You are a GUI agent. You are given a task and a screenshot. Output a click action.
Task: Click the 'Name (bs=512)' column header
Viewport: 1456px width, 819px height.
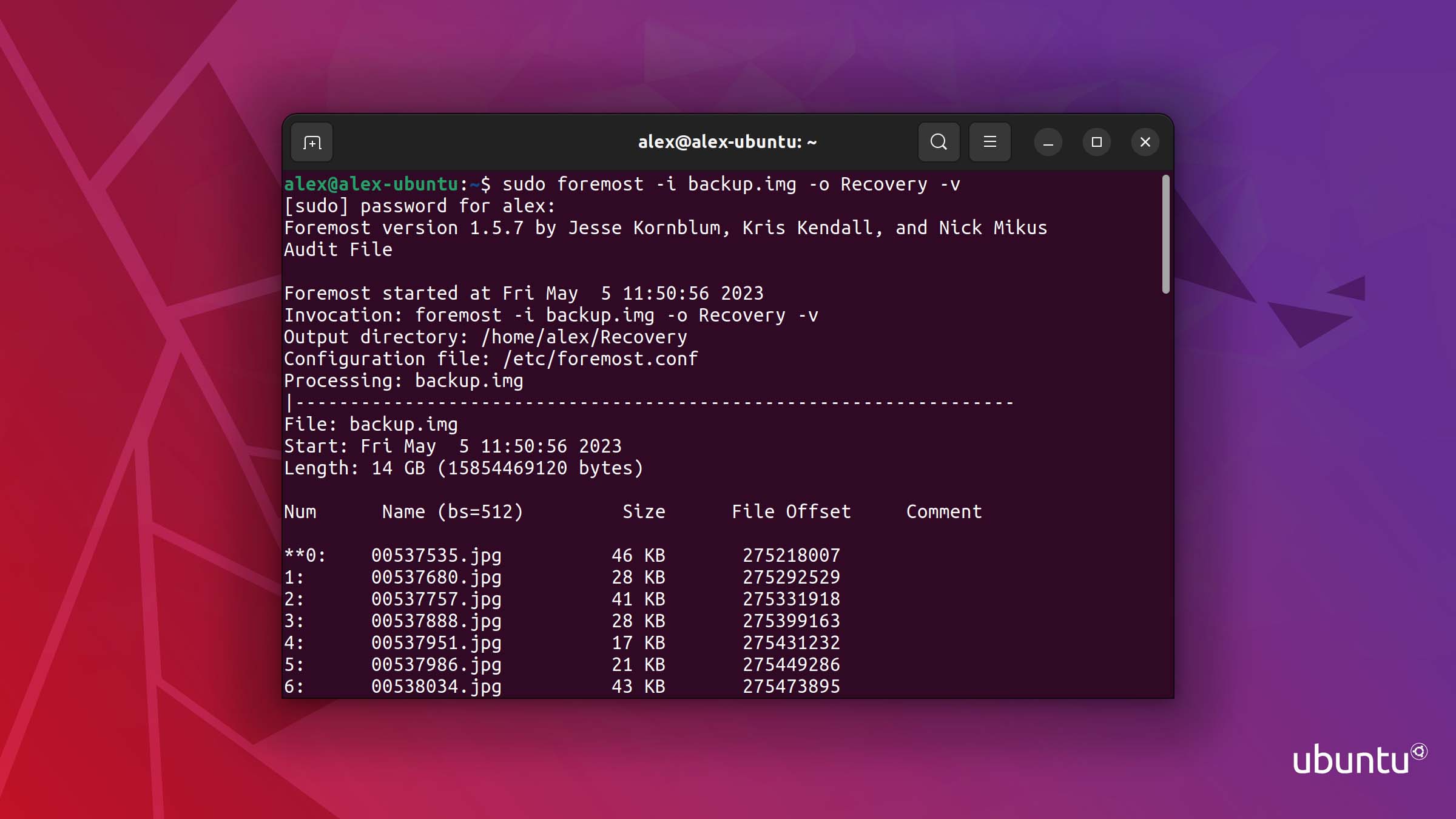(x=453, y=512)
